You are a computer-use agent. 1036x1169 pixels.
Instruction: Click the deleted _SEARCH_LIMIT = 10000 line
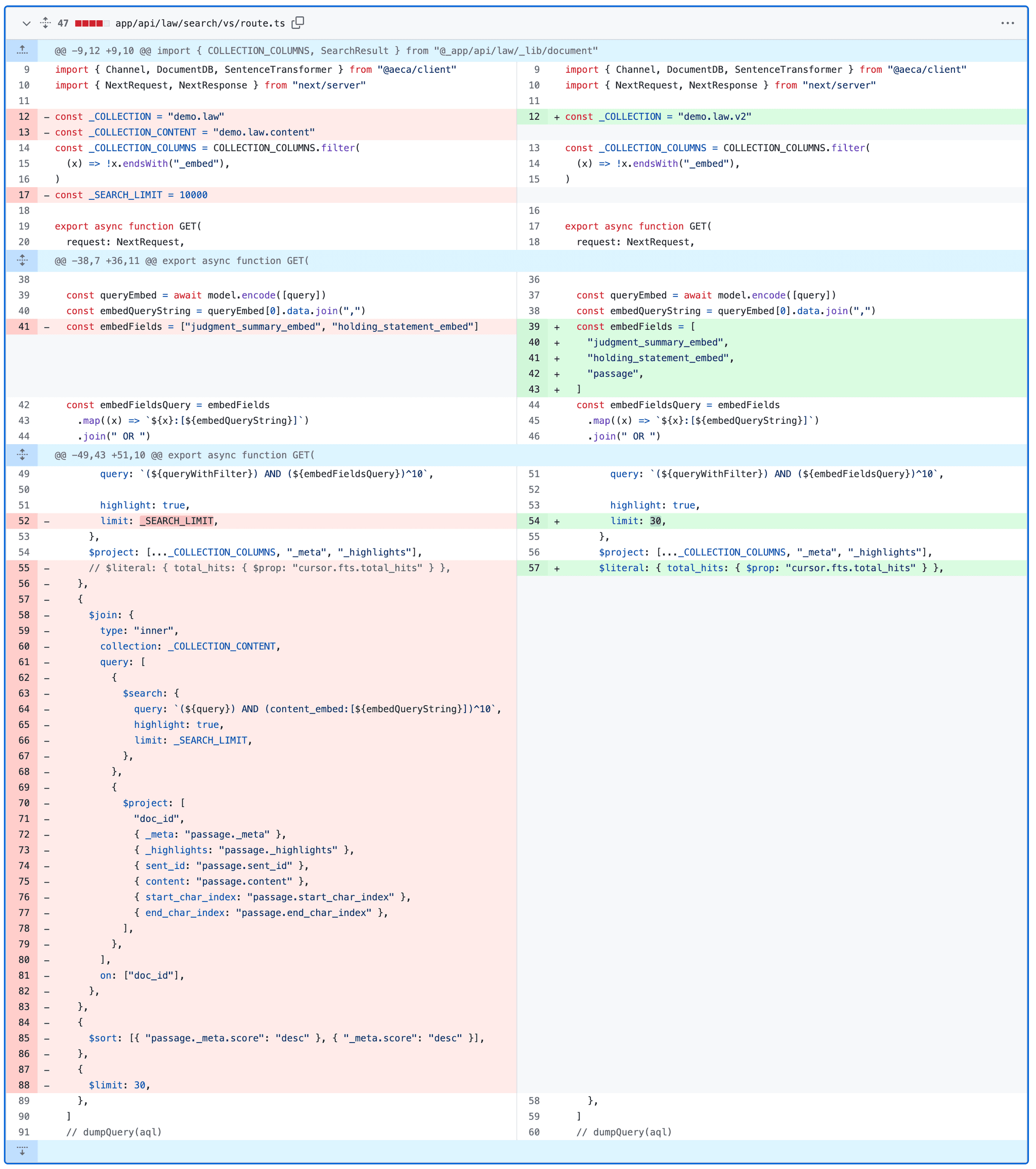(x=132, y=195)
